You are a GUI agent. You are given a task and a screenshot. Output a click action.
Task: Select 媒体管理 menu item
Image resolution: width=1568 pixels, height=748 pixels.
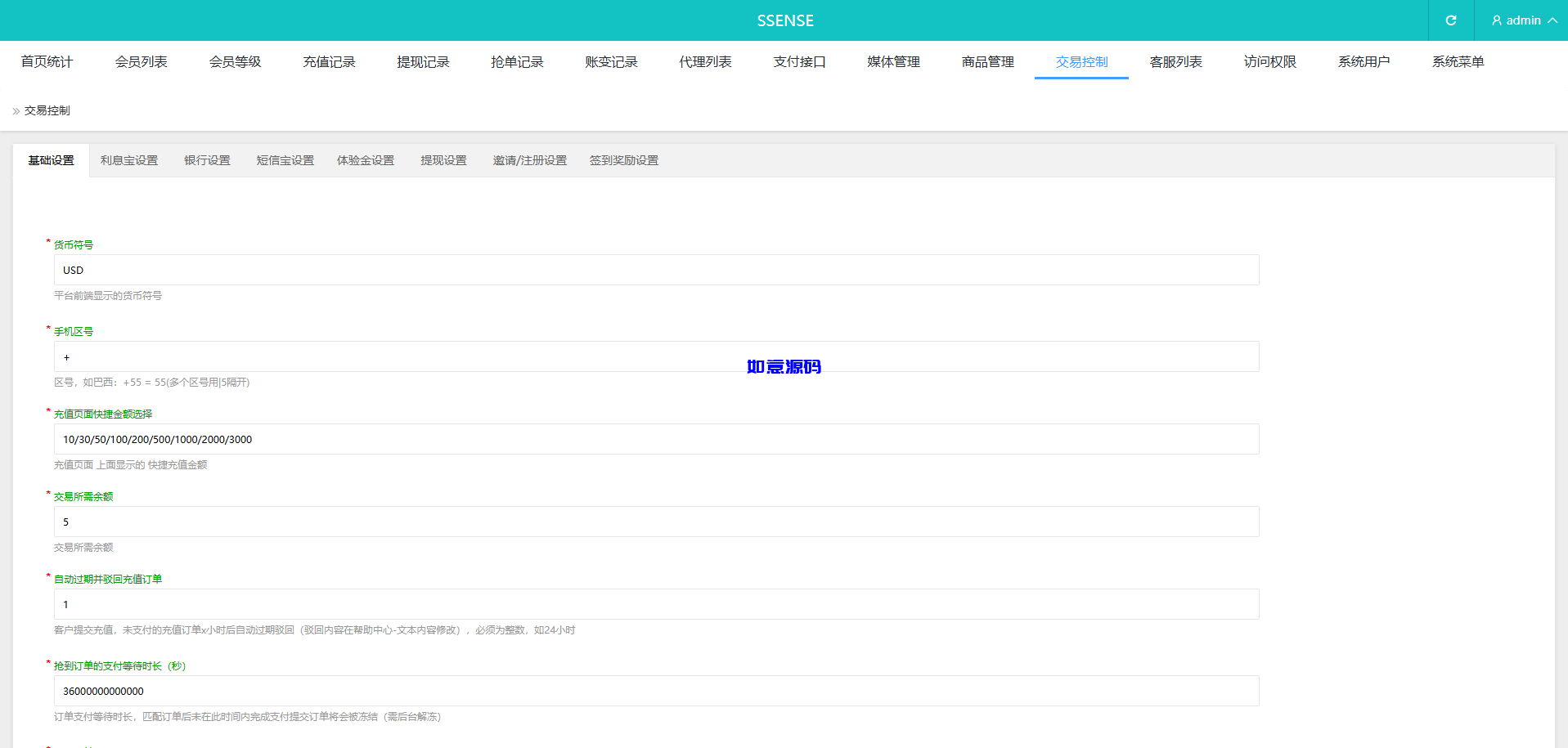[x=893, y=62]
